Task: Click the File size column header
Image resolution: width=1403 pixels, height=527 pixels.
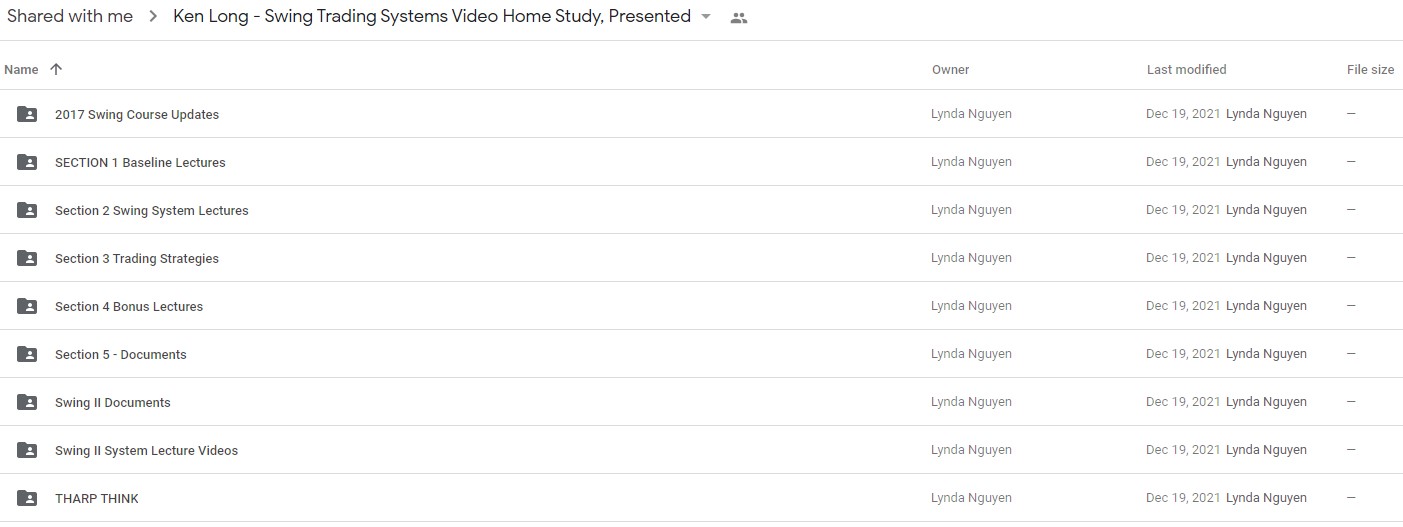Action: click(x=1370, y=70)
